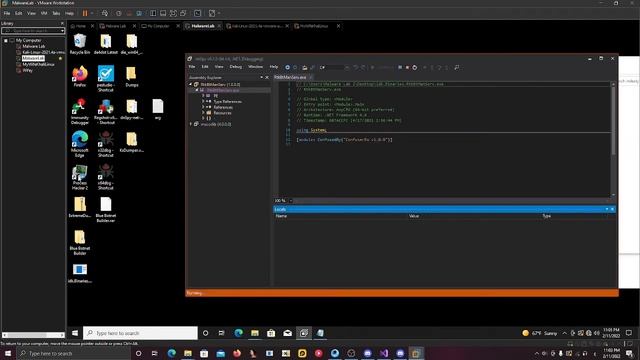Open File Explorer in guest taskbar
Image resolution: width=640 pixels, height=360 pixels.
[x=255, y=333]
